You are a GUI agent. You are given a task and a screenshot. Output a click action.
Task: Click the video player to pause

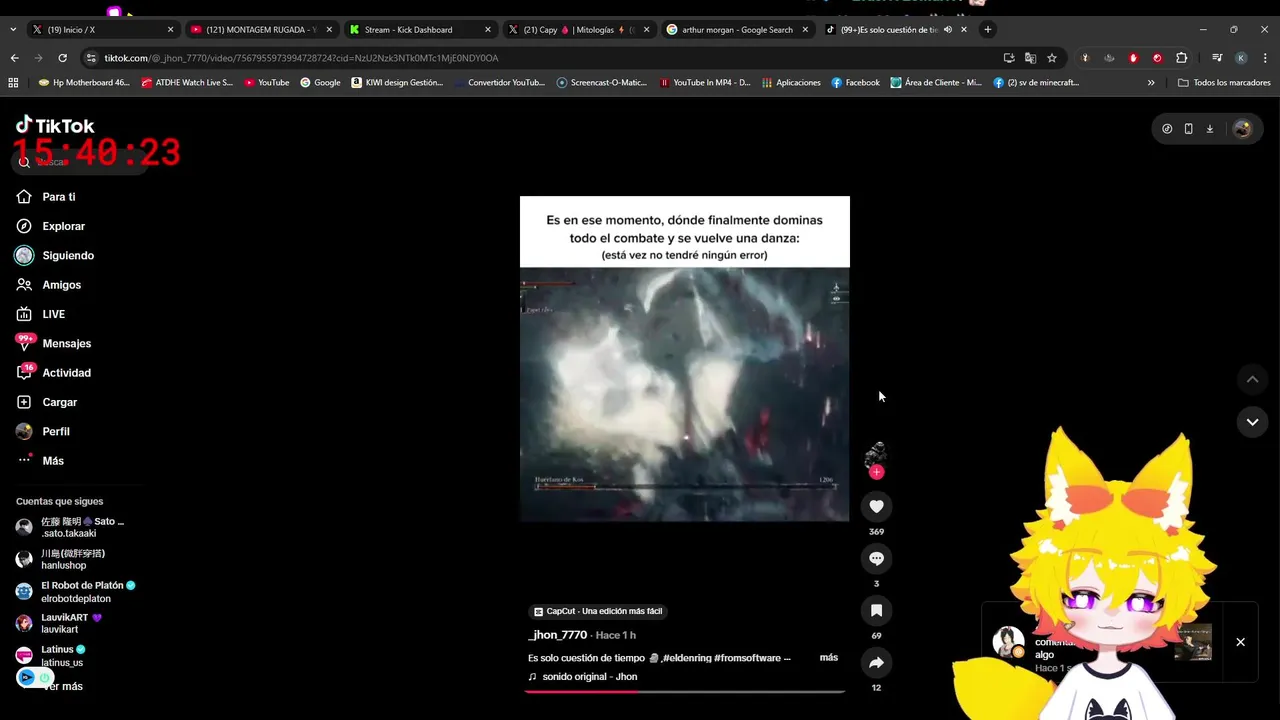coord(684,358)
